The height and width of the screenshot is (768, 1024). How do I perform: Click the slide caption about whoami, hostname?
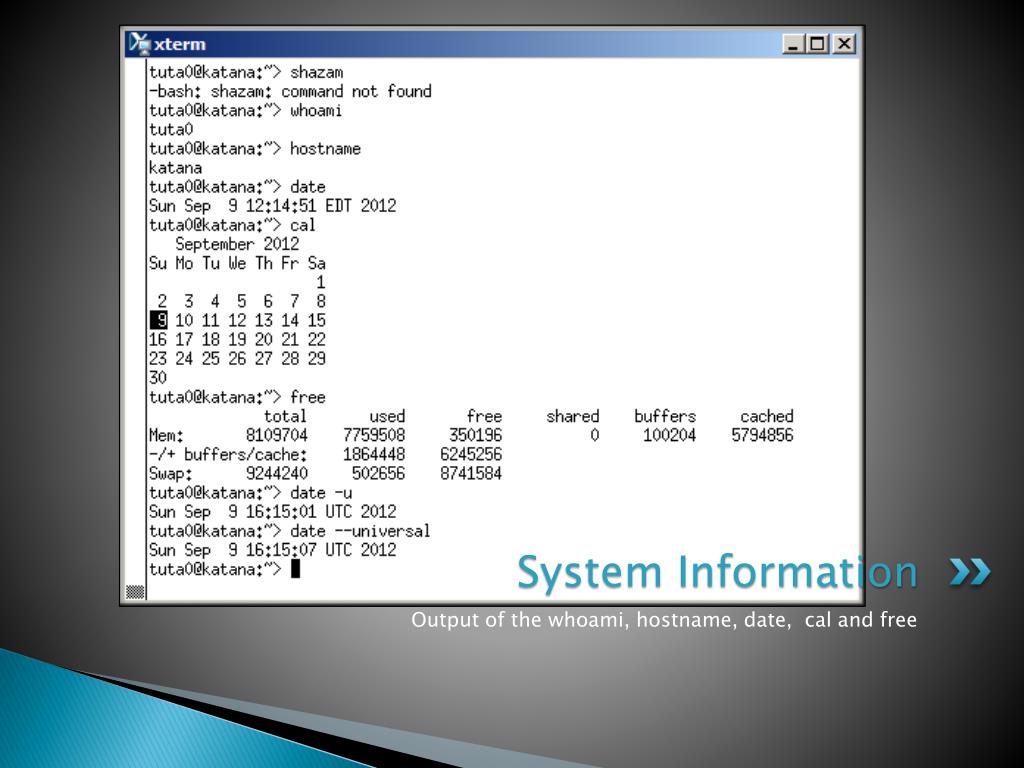[664, 620]
